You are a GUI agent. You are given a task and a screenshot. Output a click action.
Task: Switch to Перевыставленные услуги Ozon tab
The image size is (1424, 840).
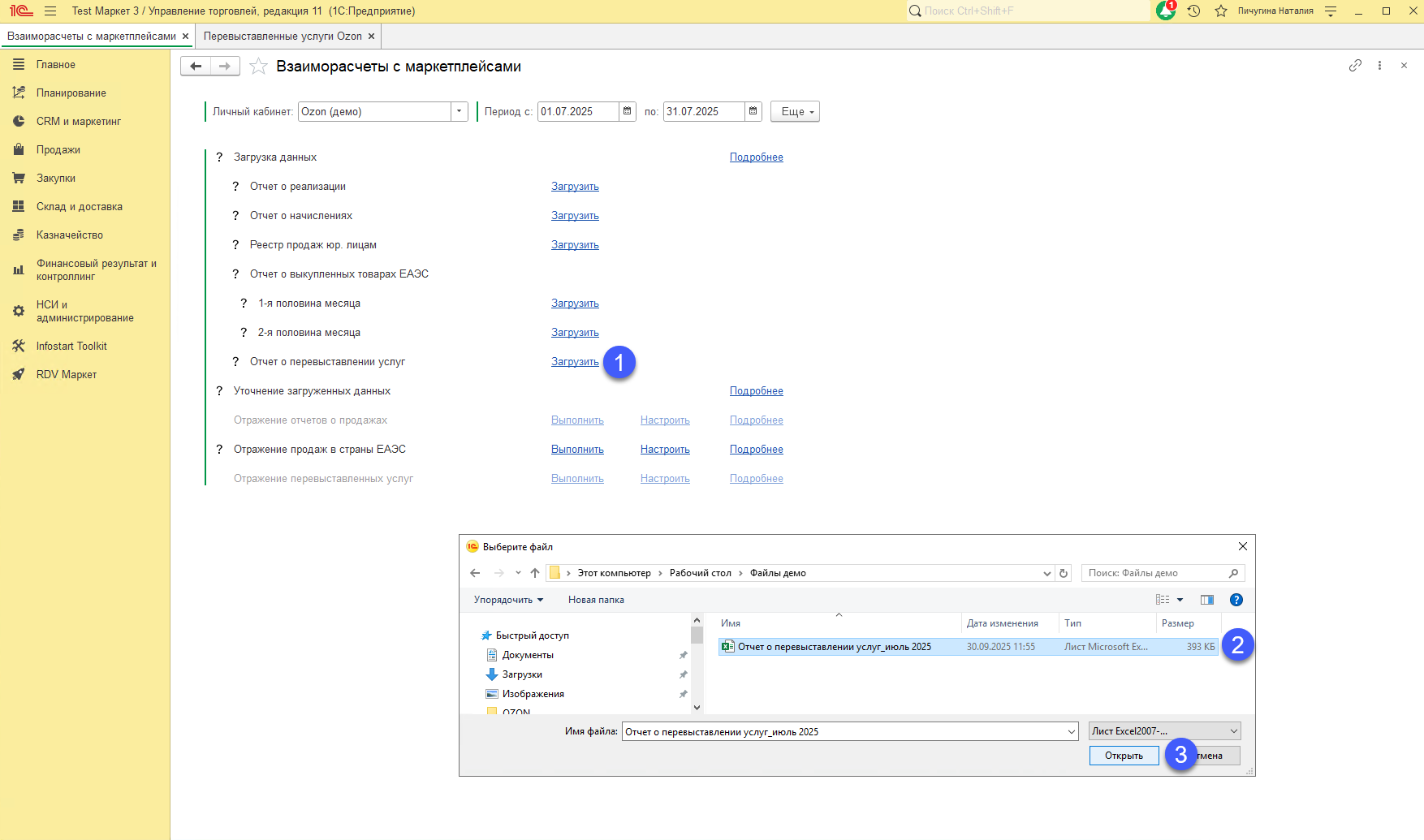(x=283, y=37)
